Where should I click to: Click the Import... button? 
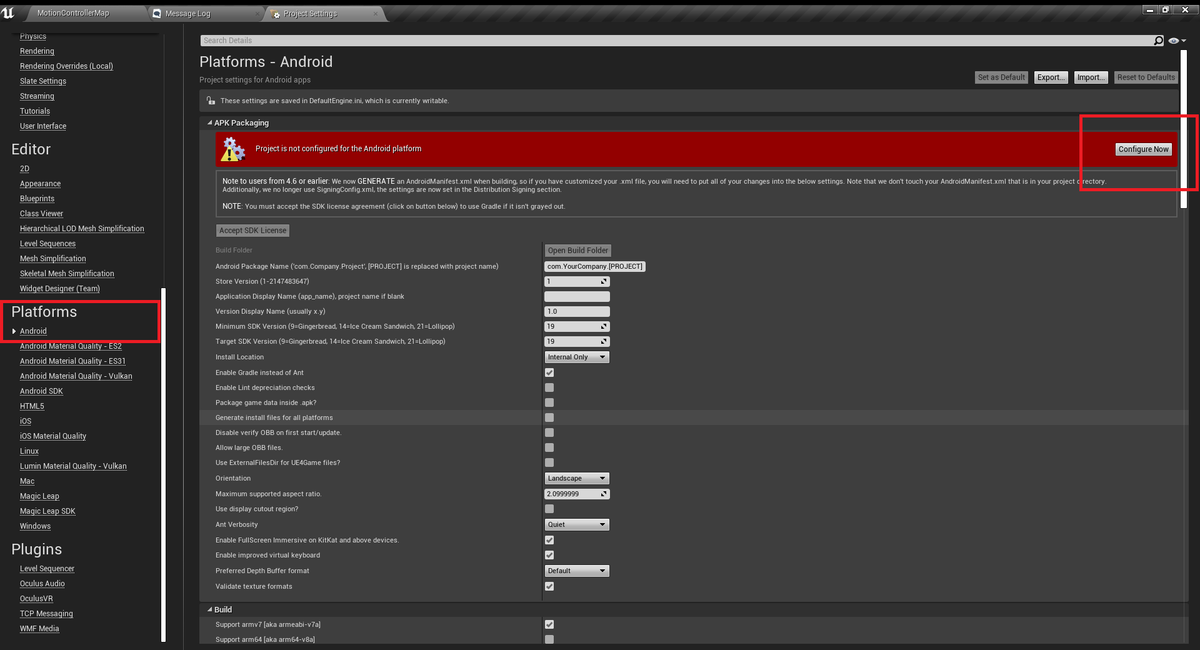click(1091, 77)
